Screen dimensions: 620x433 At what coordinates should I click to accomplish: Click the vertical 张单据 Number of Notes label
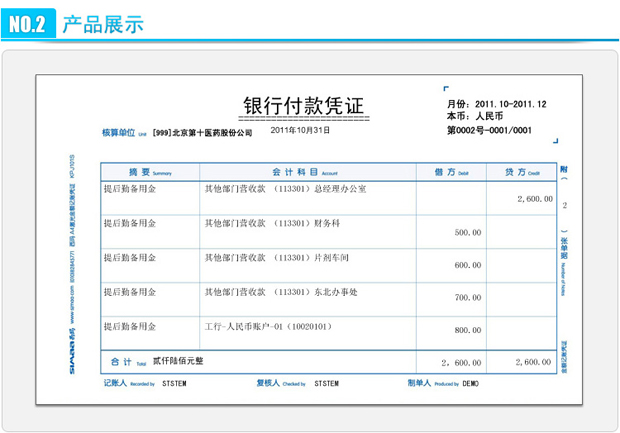[x=564, y=267]
